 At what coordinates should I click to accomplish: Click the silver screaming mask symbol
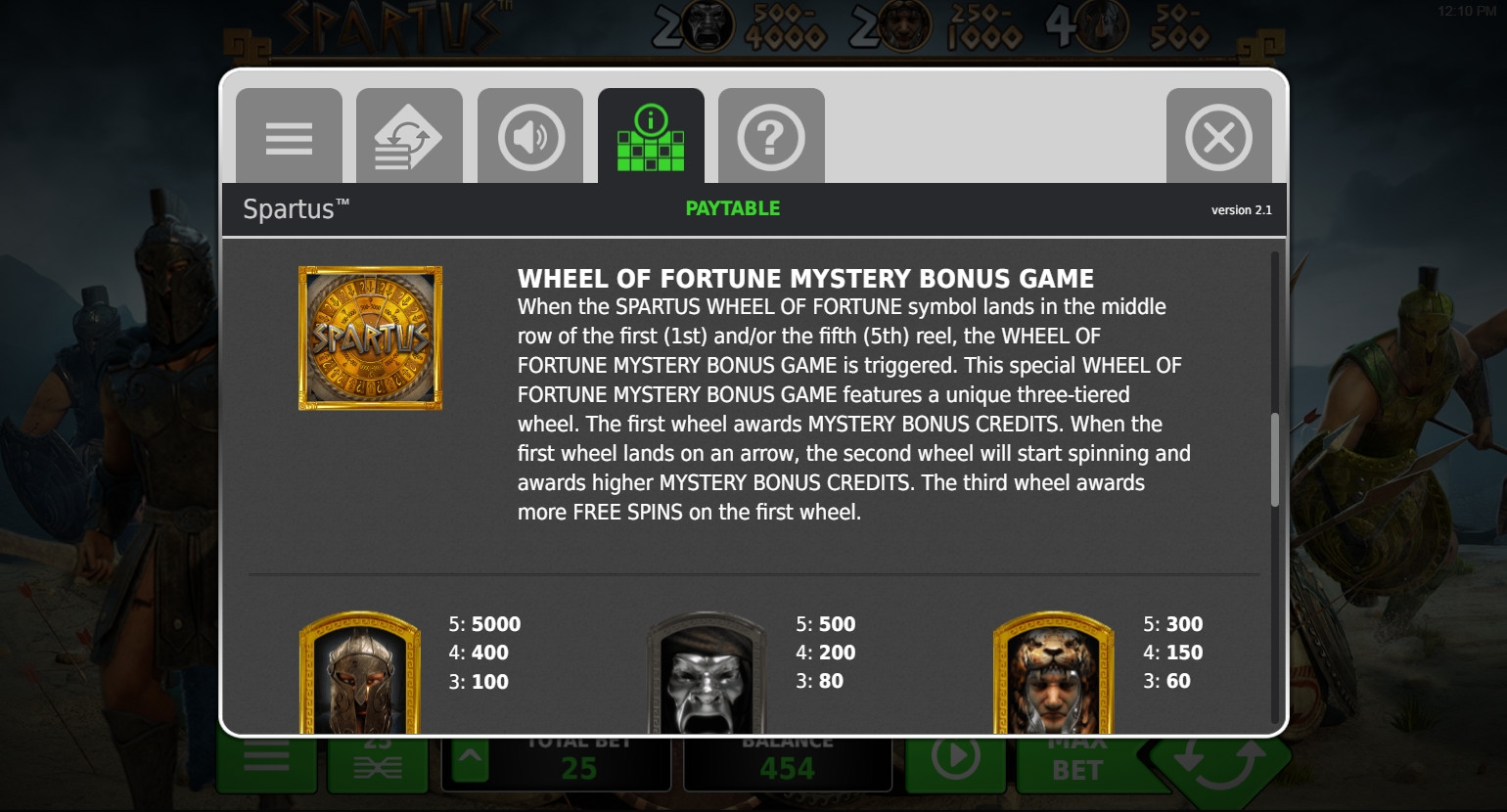click(707, 673)
